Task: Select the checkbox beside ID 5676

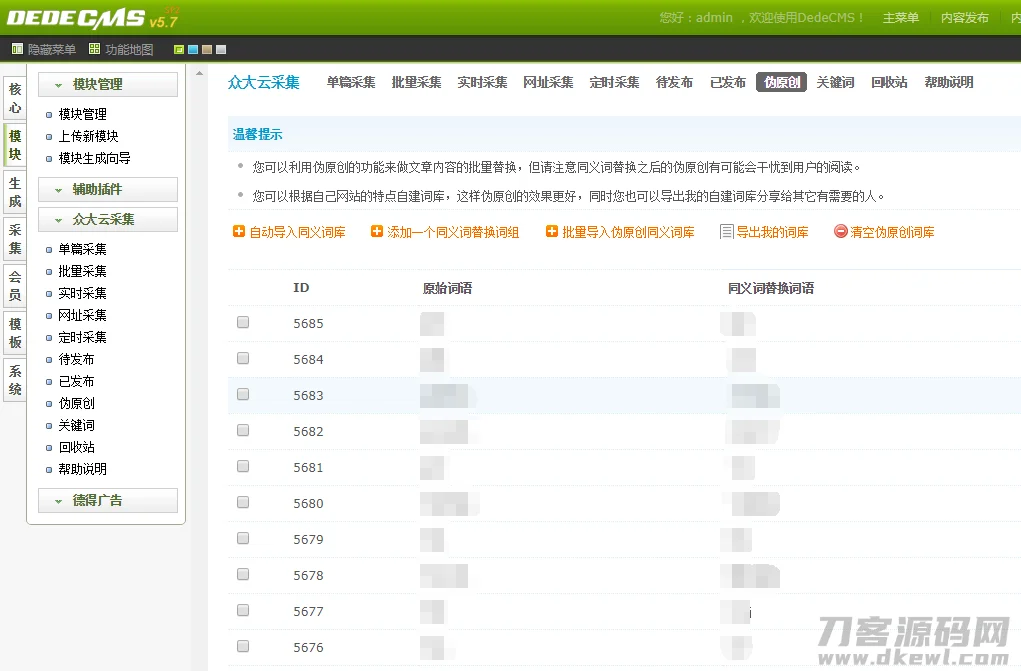Action: (241, 647)
